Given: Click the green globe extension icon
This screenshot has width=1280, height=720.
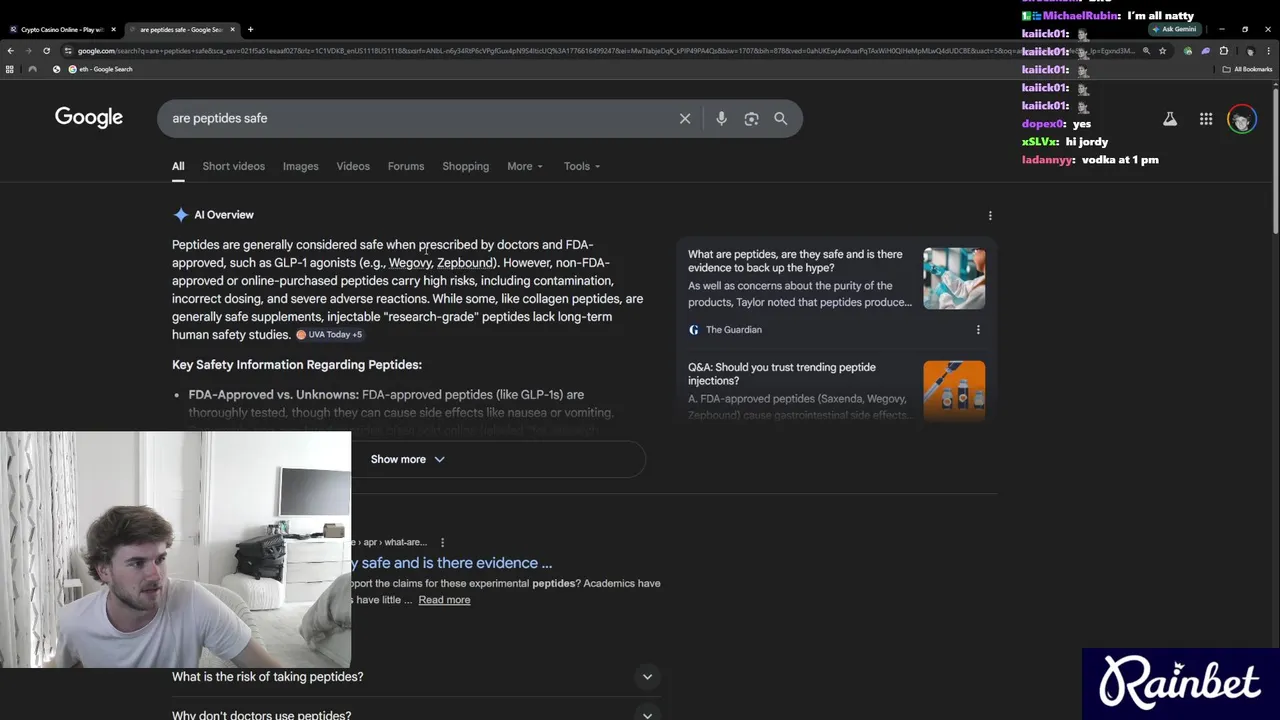Looking at the screenshot, I should [x=1188, y=50].
